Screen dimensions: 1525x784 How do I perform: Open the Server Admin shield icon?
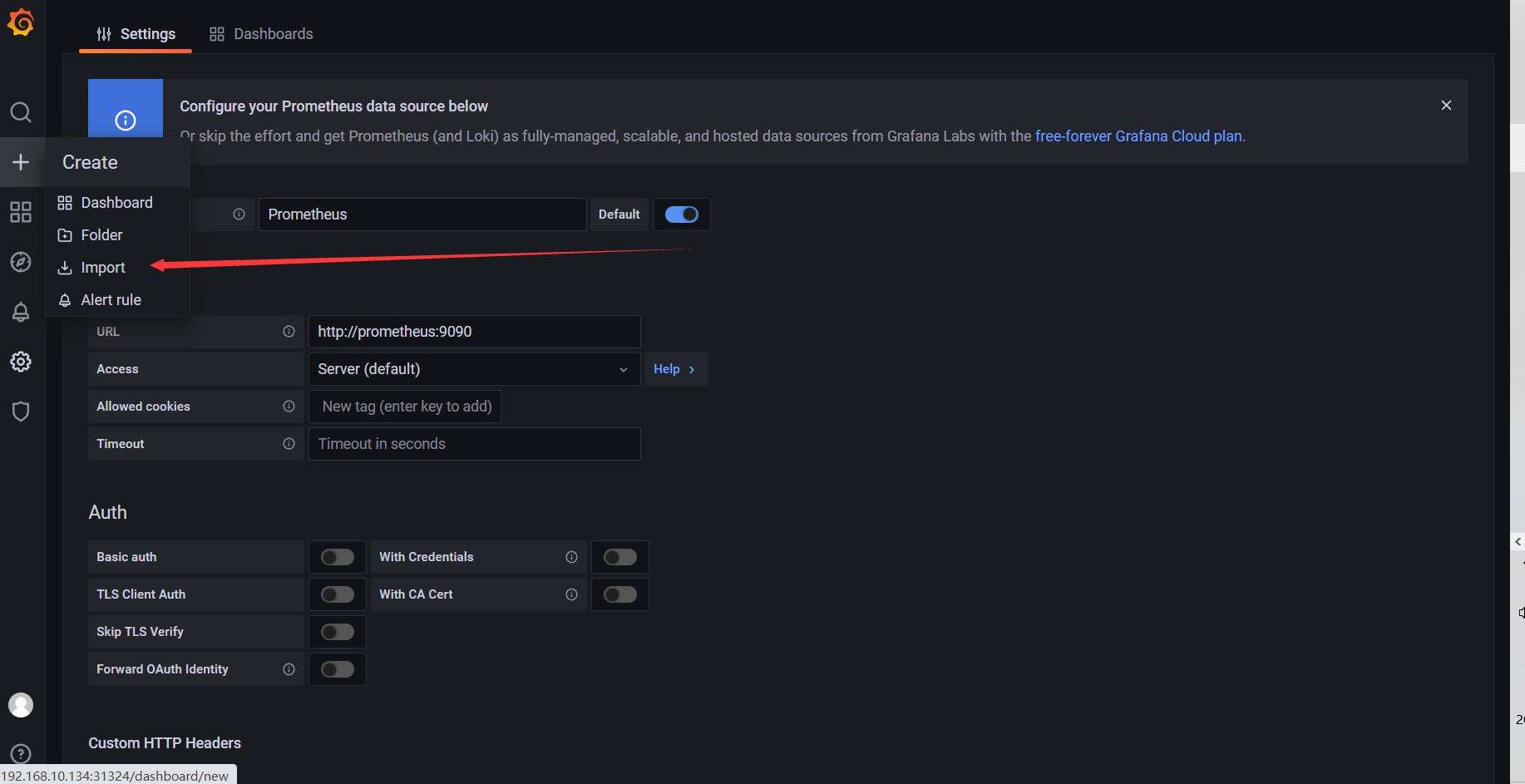point(21,412)
